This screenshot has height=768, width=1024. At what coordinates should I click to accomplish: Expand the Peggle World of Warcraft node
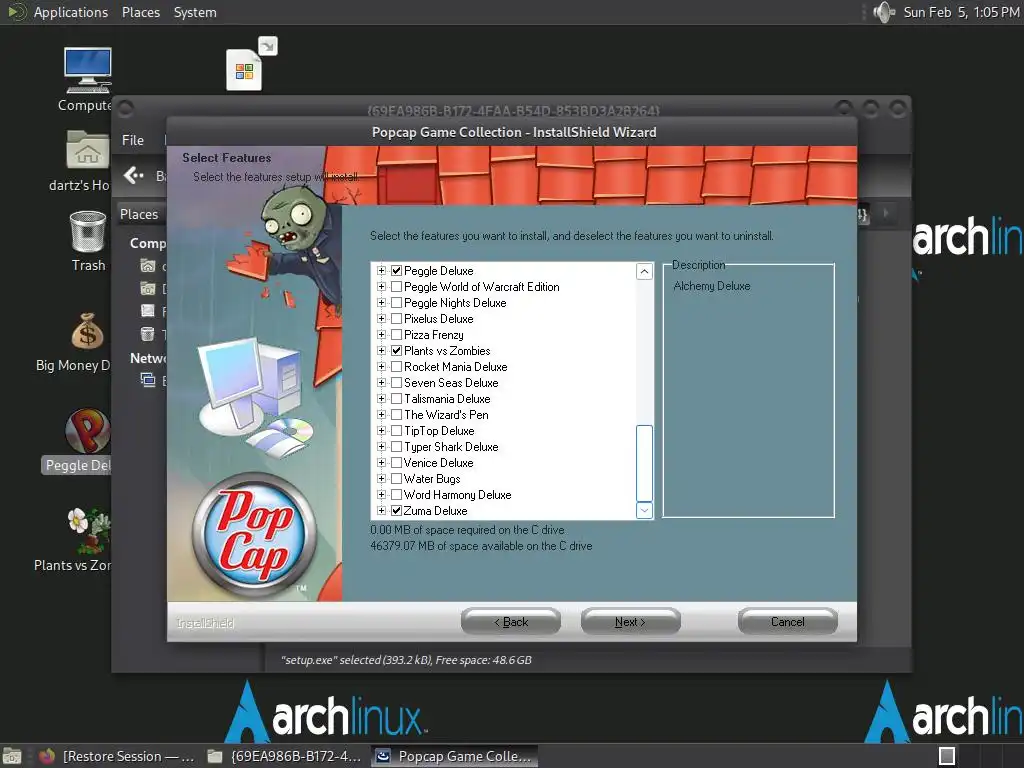coord(381,287)
